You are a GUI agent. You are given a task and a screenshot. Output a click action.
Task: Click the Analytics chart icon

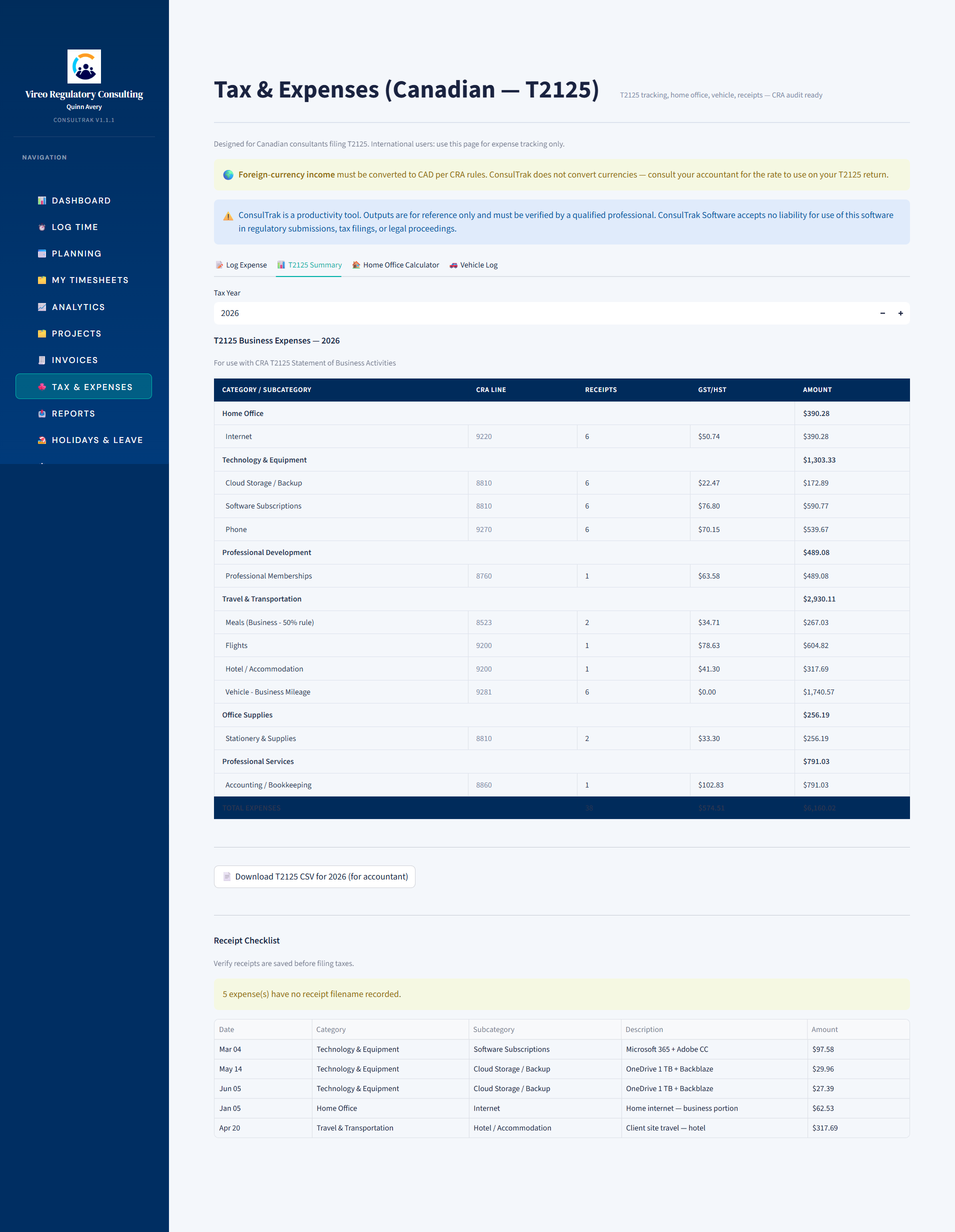[41, 307]
